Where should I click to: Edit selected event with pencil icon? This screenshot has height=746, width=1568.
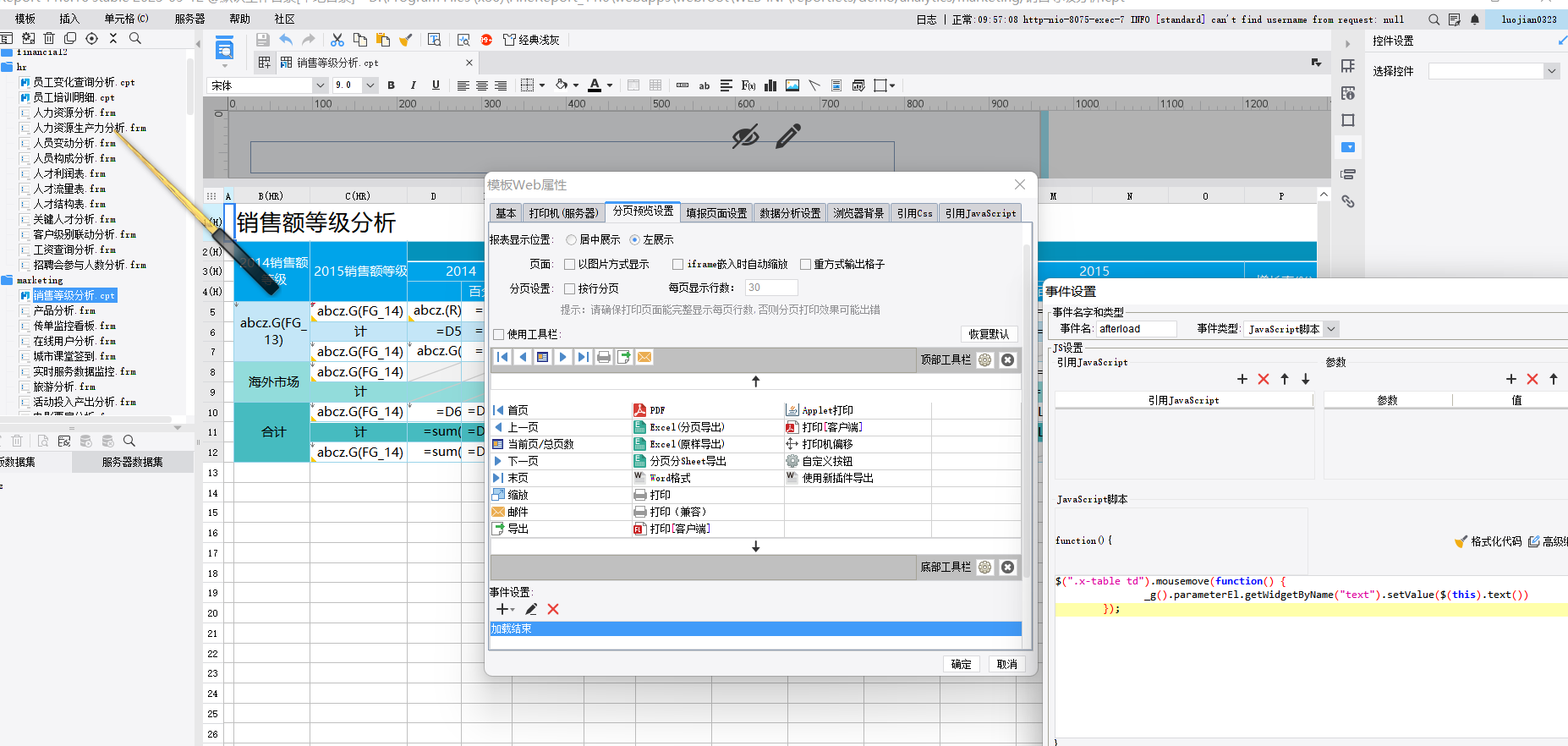click(531, 609)
